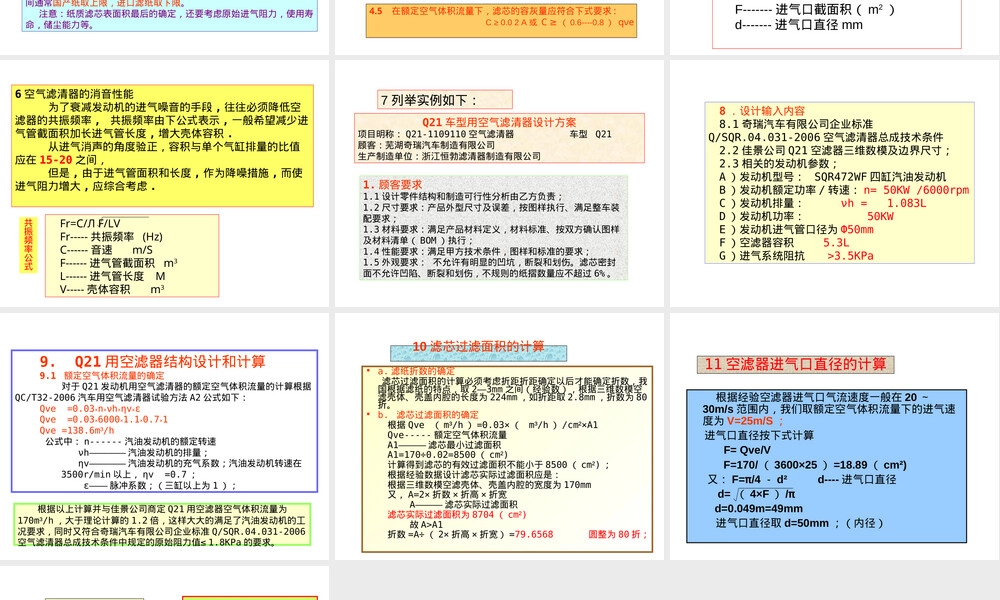
Task: Click the line L------ 进气管长度 M
Action: [x=112, y=276]
